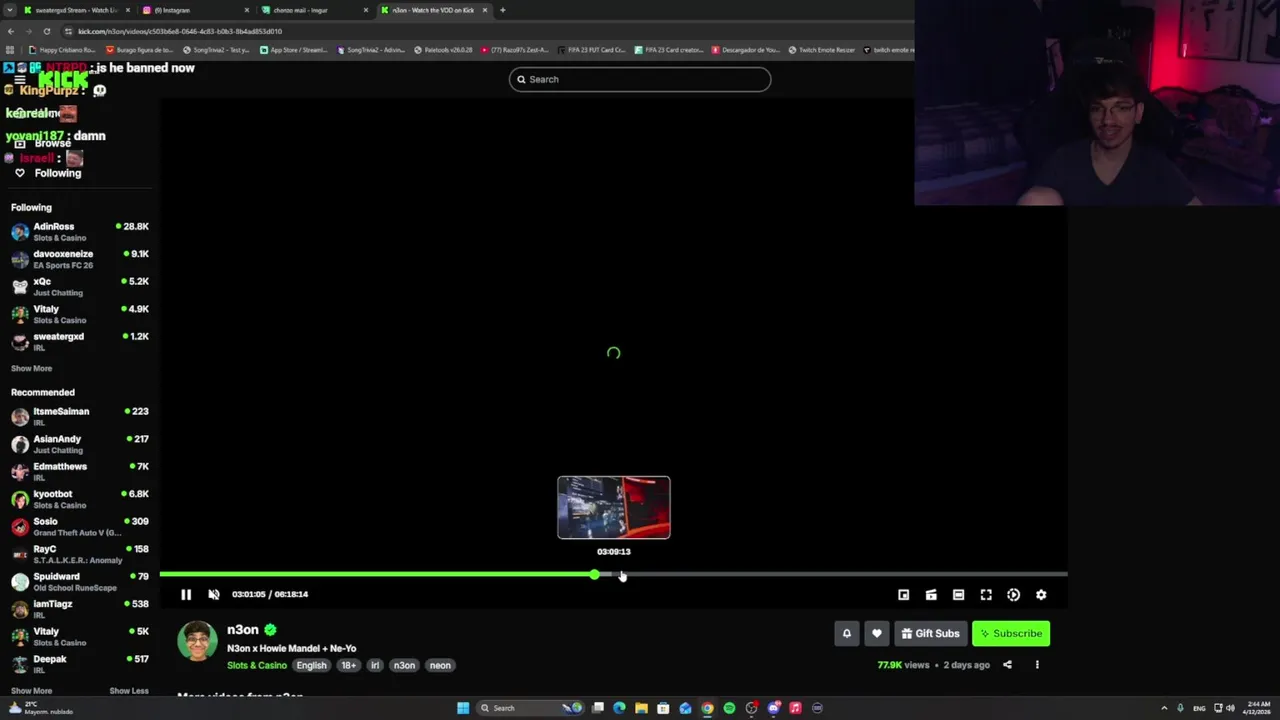This screenshot has width=1280, height=720.
Task: Click the browser address bar URL
Action: click(180, 31)
